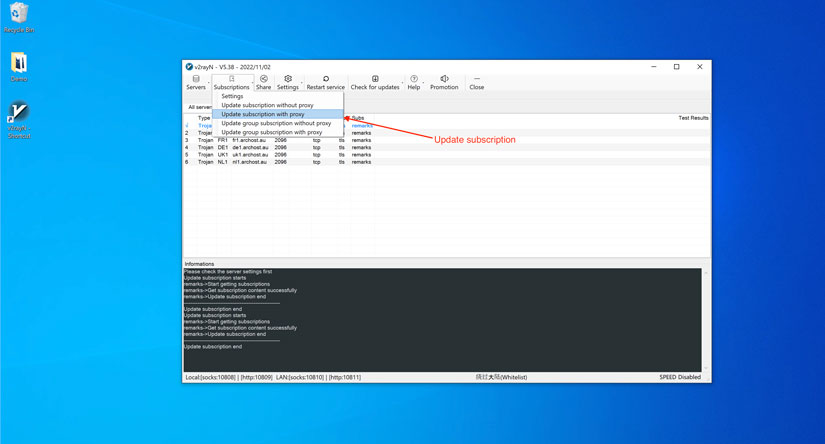The width and height of the screenshot is (825, 444).
Task: Click the Restart service icon
Action: [x=325, y=82]
